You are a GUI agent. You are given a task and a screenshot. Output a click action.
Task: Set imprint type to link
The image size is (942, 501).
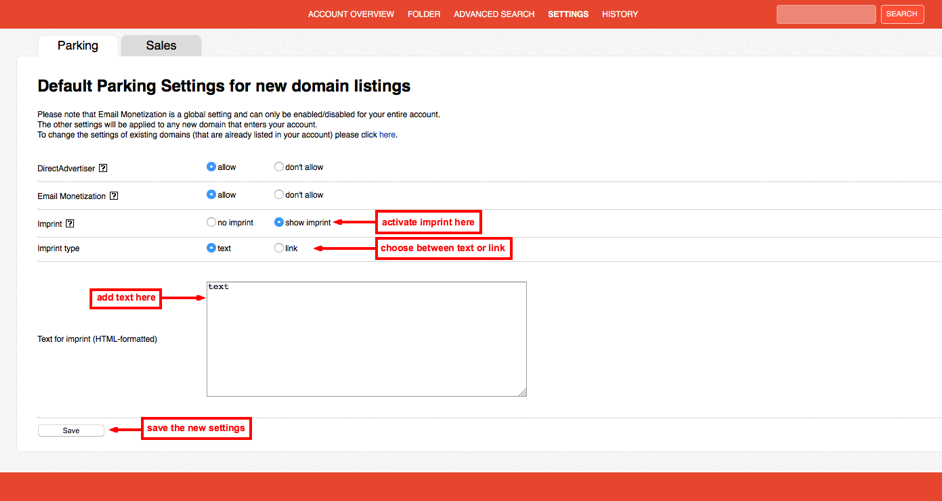coord(279,248)
